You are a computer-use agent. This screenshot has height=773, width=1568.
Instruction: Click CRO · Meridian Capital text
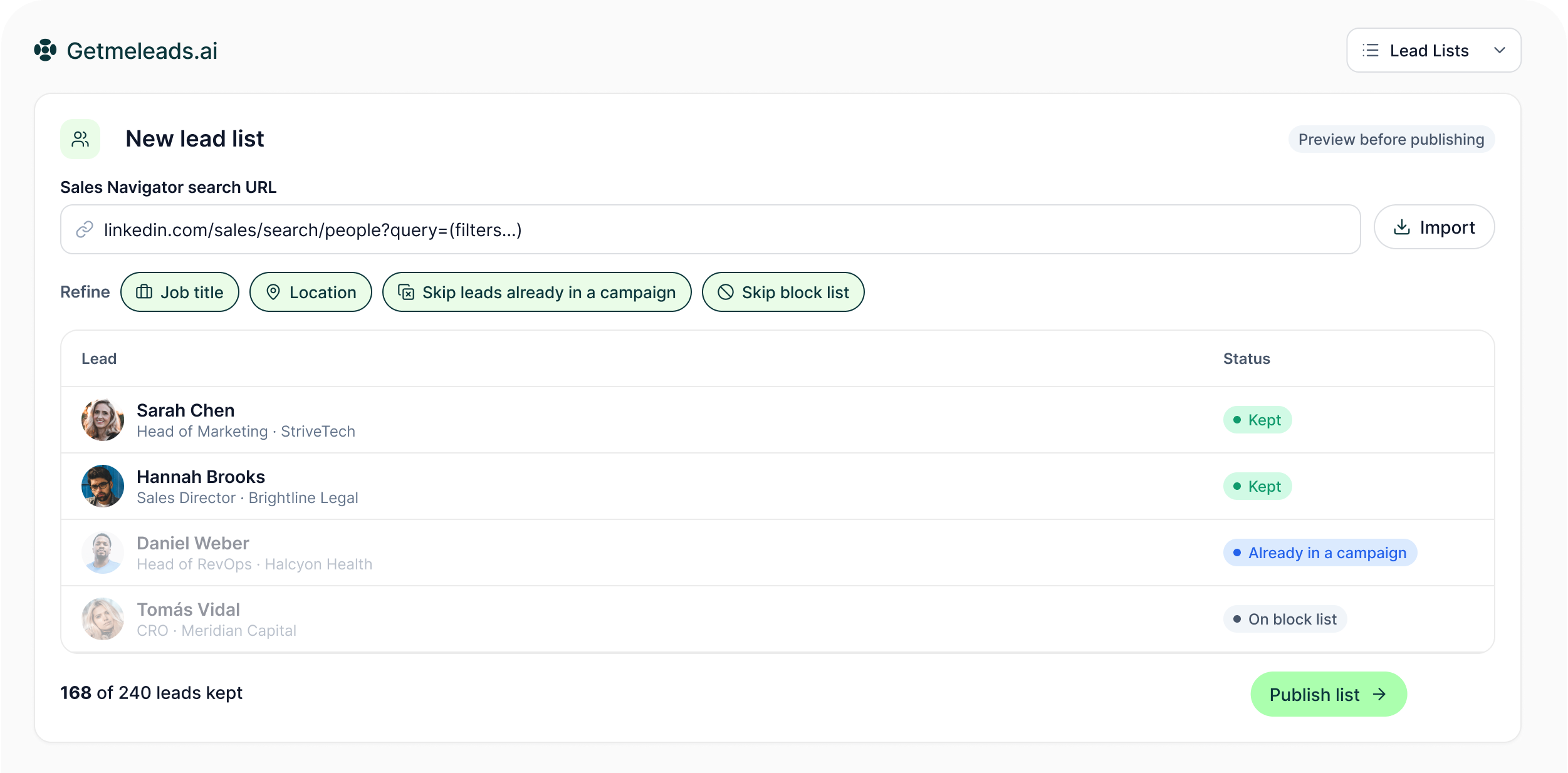(216, 631)
